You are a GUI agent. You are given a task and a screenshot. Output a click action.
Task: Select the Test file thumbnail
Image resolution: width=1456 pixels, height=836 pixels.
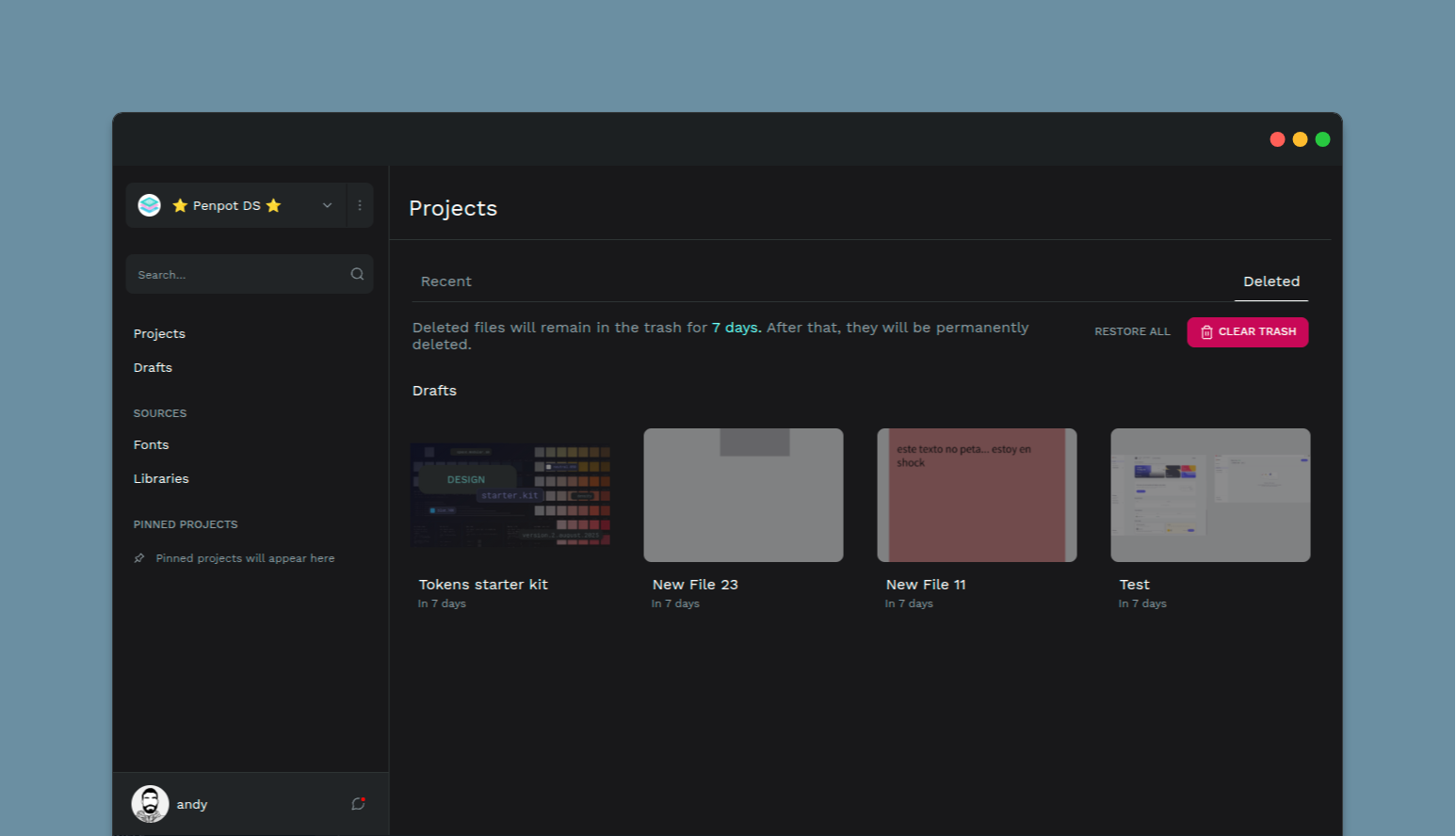pos(1210,495)
